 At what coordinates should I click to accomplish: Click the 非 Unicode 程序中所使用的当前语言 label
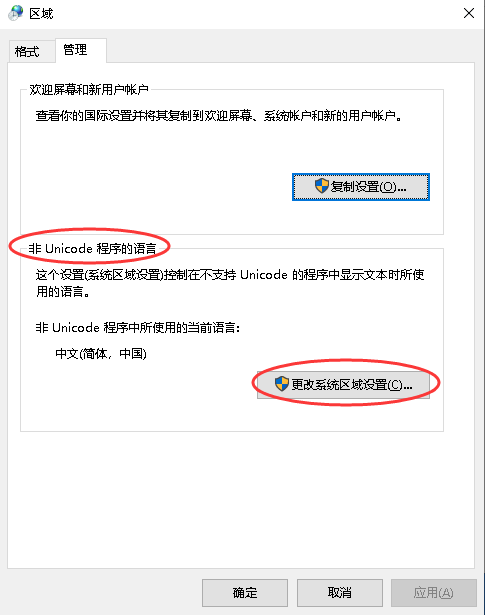[x=138, y=328]
